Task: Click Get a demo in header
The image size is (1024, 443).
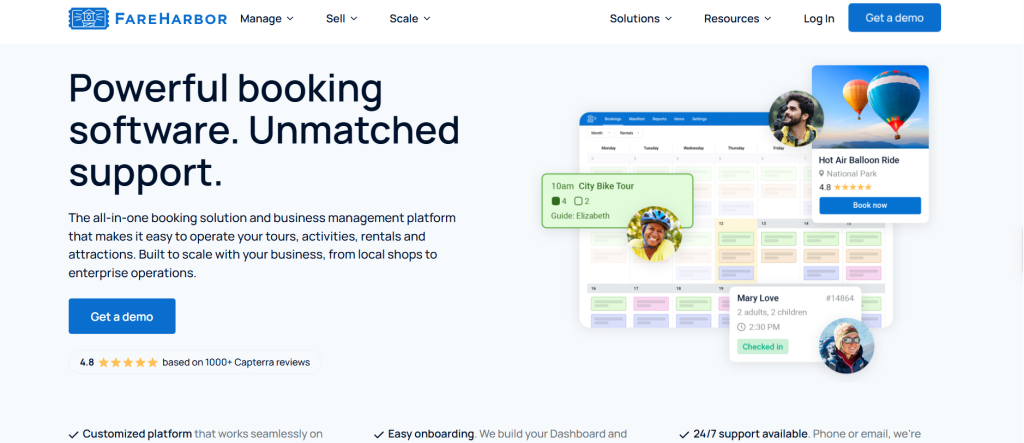Action: point(895,18)
